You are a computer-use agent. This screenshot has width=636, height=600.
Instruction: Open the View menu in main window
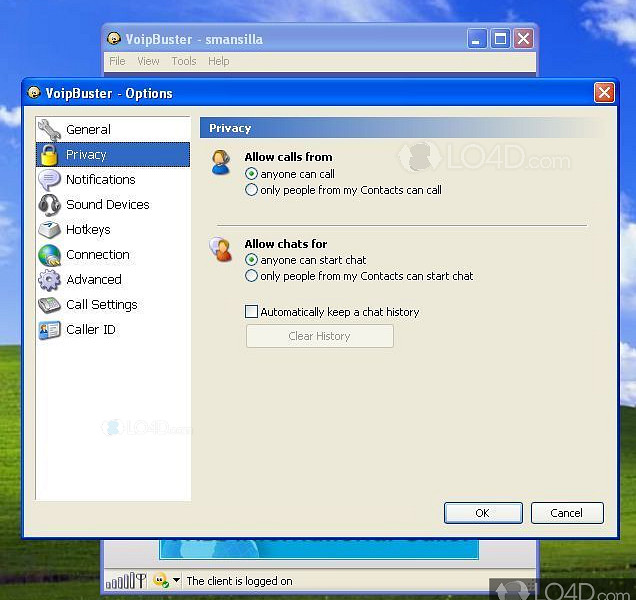coord(148,61)
